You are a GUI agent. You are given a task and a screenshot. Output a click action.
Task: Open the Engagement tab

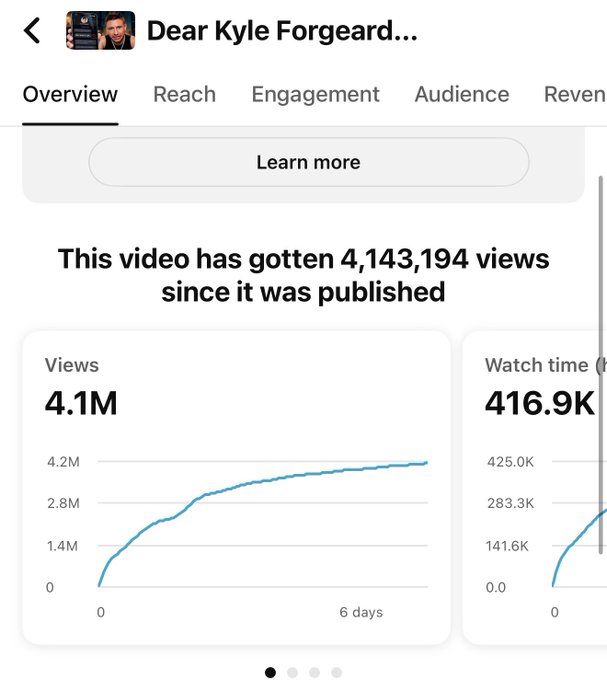click(x=315, y=95)
